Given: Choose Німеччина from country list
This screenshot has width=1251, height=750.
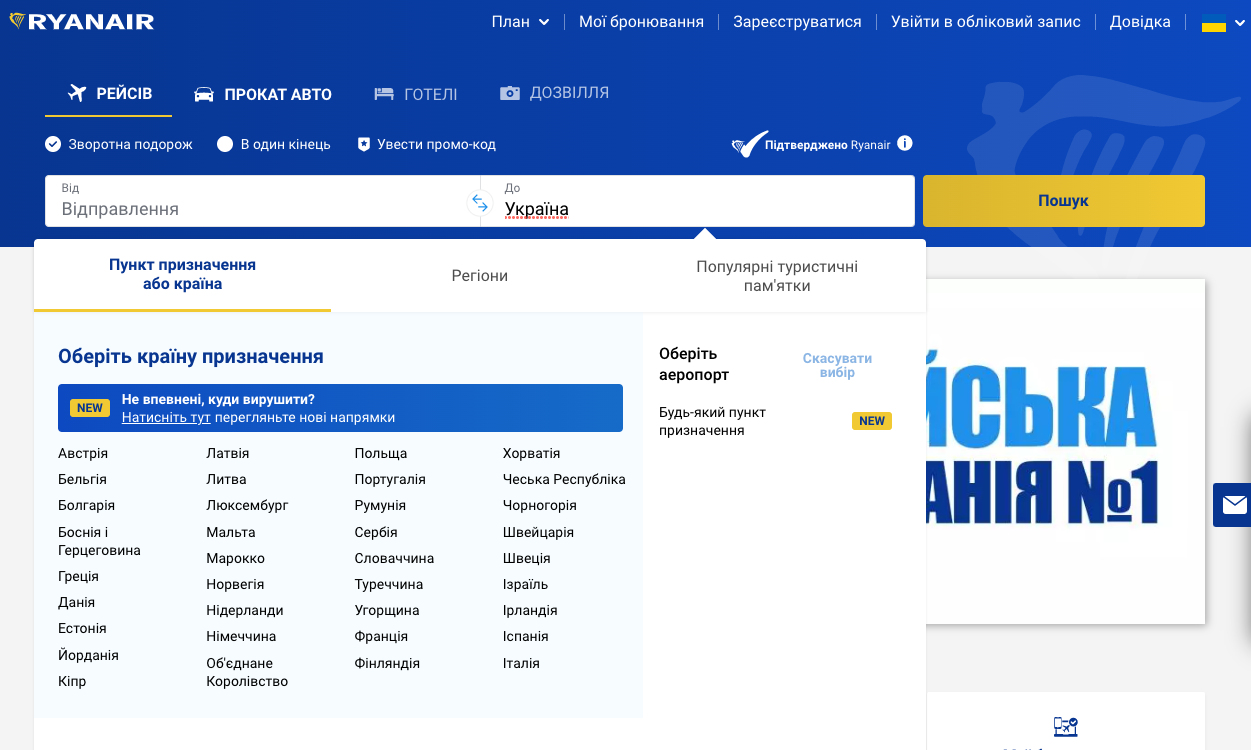Looking at the screenshot, I should pos(241,636).
